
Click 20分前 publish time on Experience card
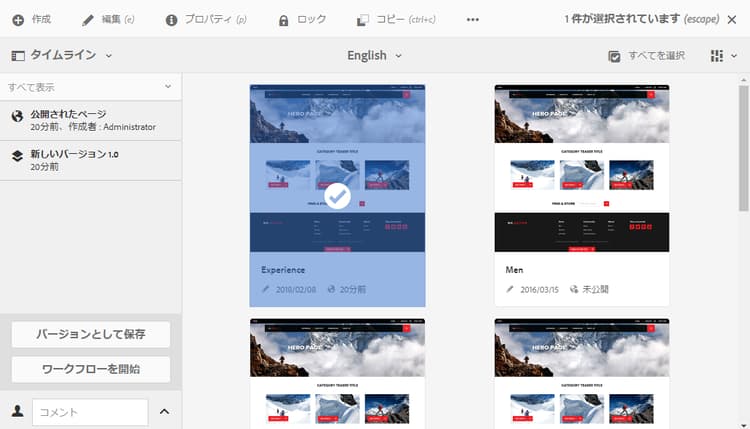353,289
